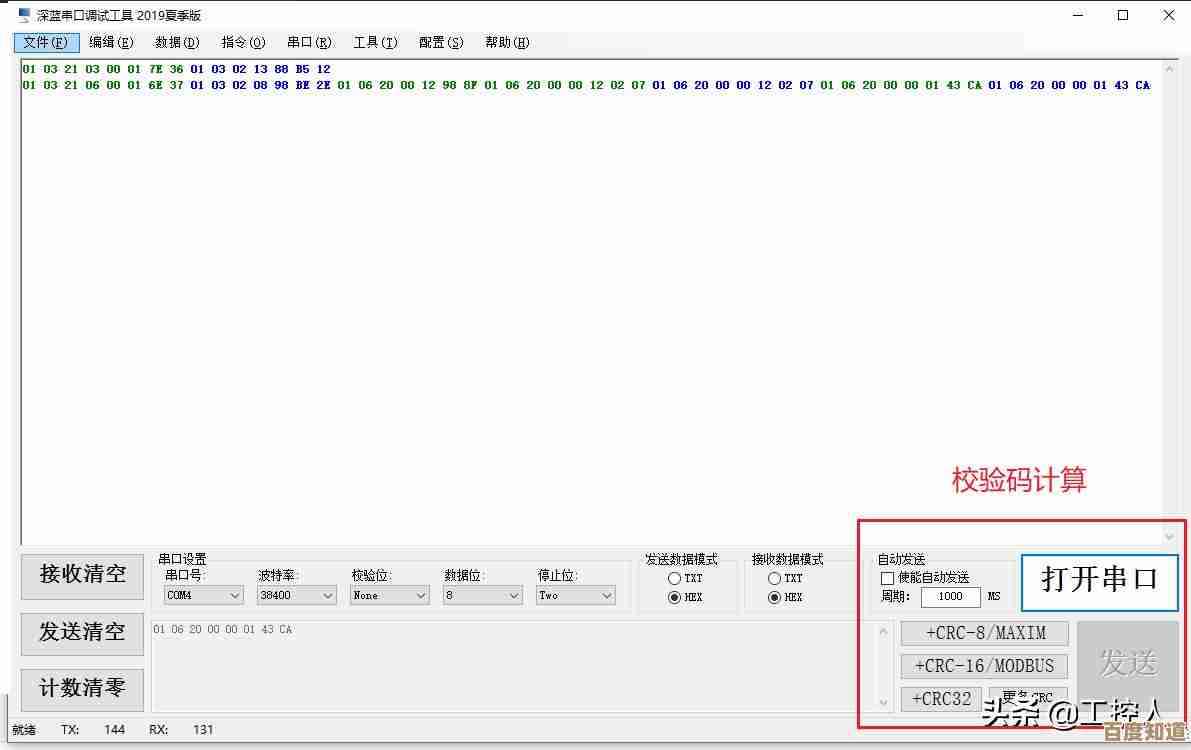
Task: Click the +CRC-8/MAXIM calculation button
Action: tap(983, 632)
